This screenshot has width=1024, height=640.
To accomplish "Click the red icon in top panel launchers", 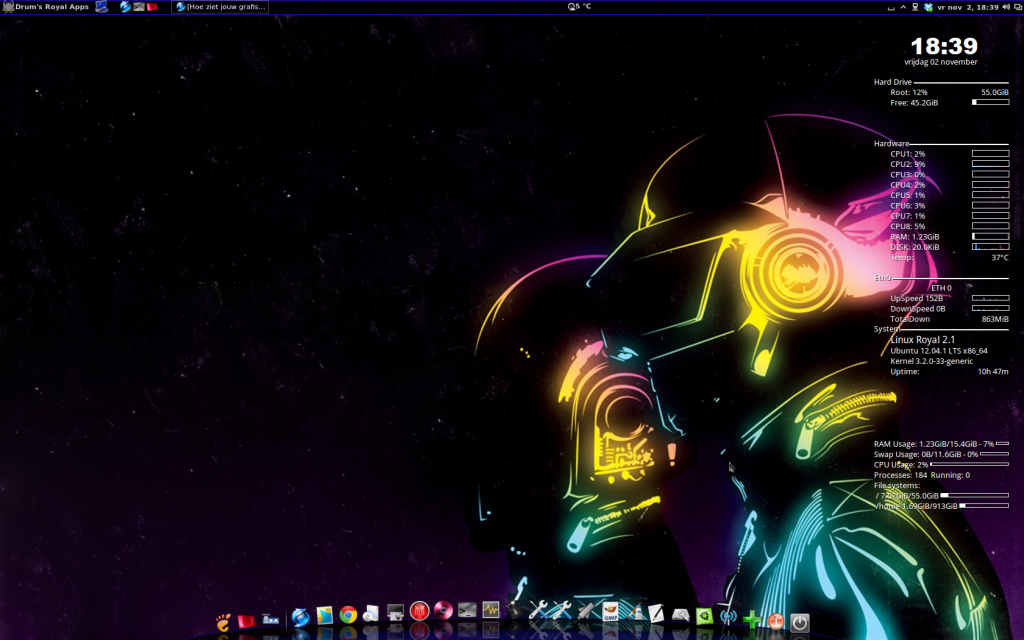I will pyautogui.click(x=152, y=7).
